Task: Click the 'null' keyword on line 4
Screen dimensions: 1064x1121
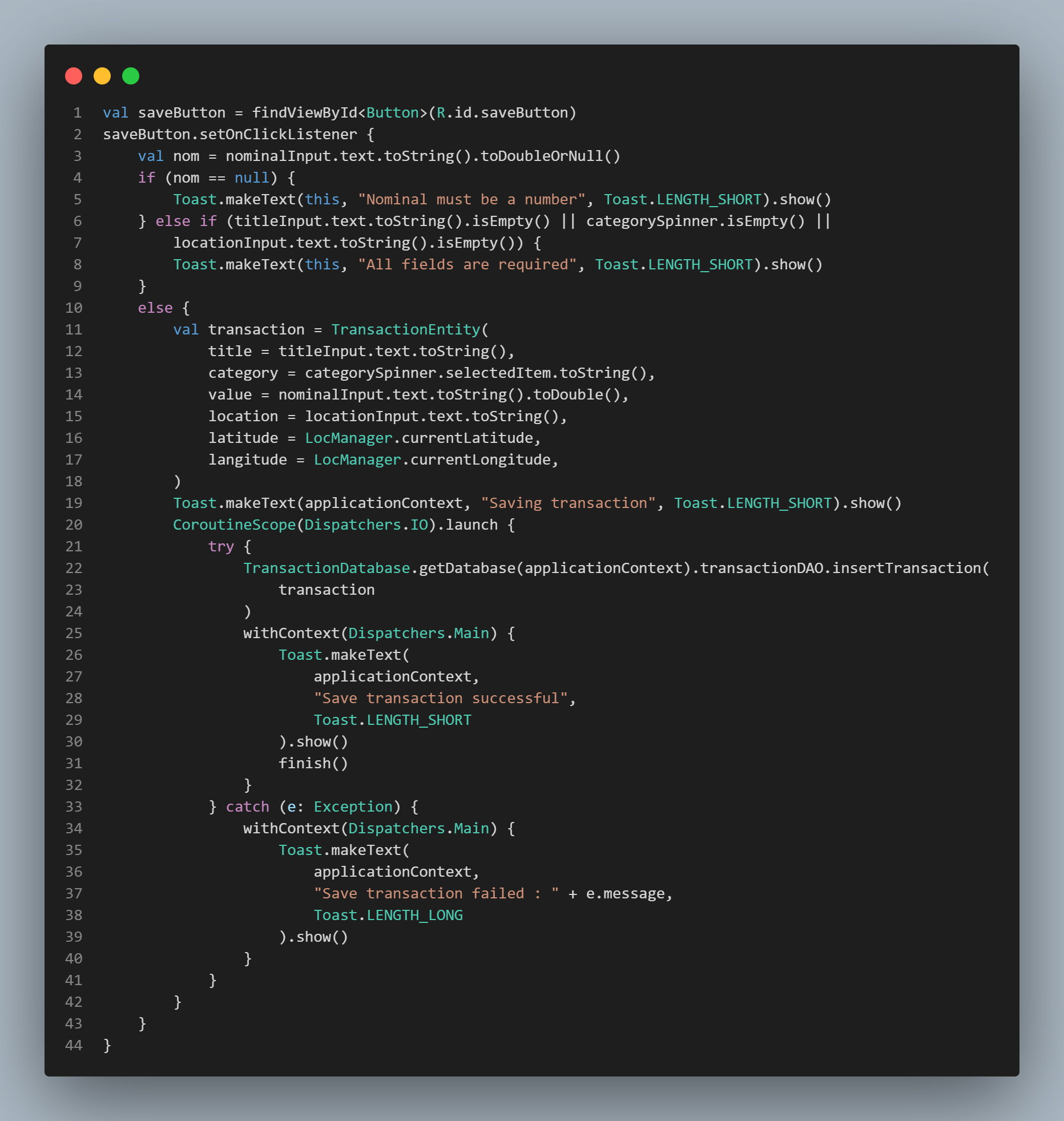Action: pos(252,178)
